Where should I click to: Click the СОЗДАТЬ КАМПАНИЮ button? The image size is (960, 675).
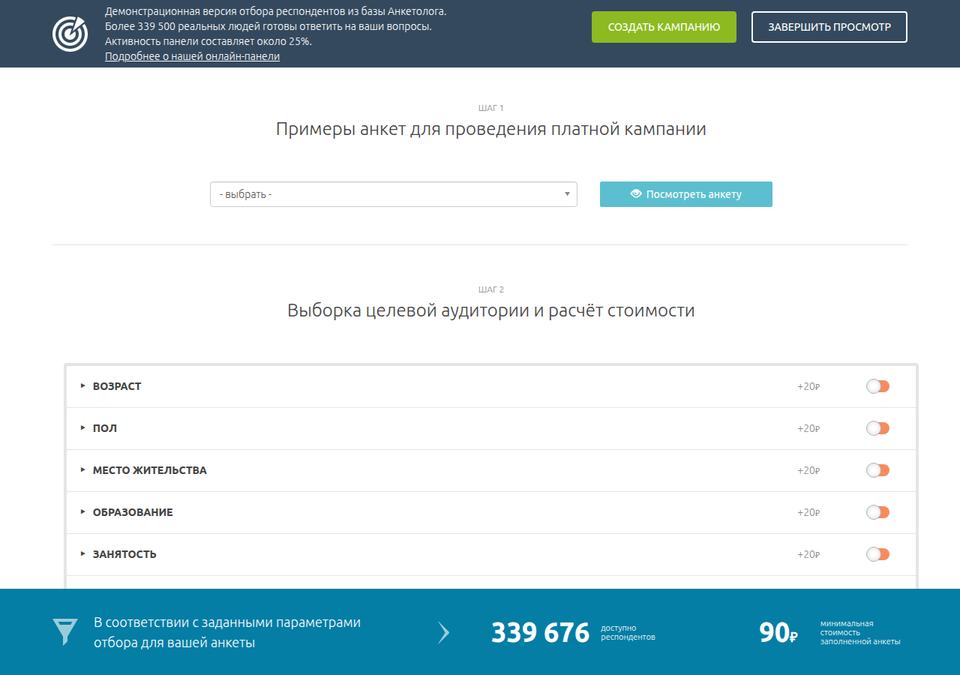tap(664, 27)
